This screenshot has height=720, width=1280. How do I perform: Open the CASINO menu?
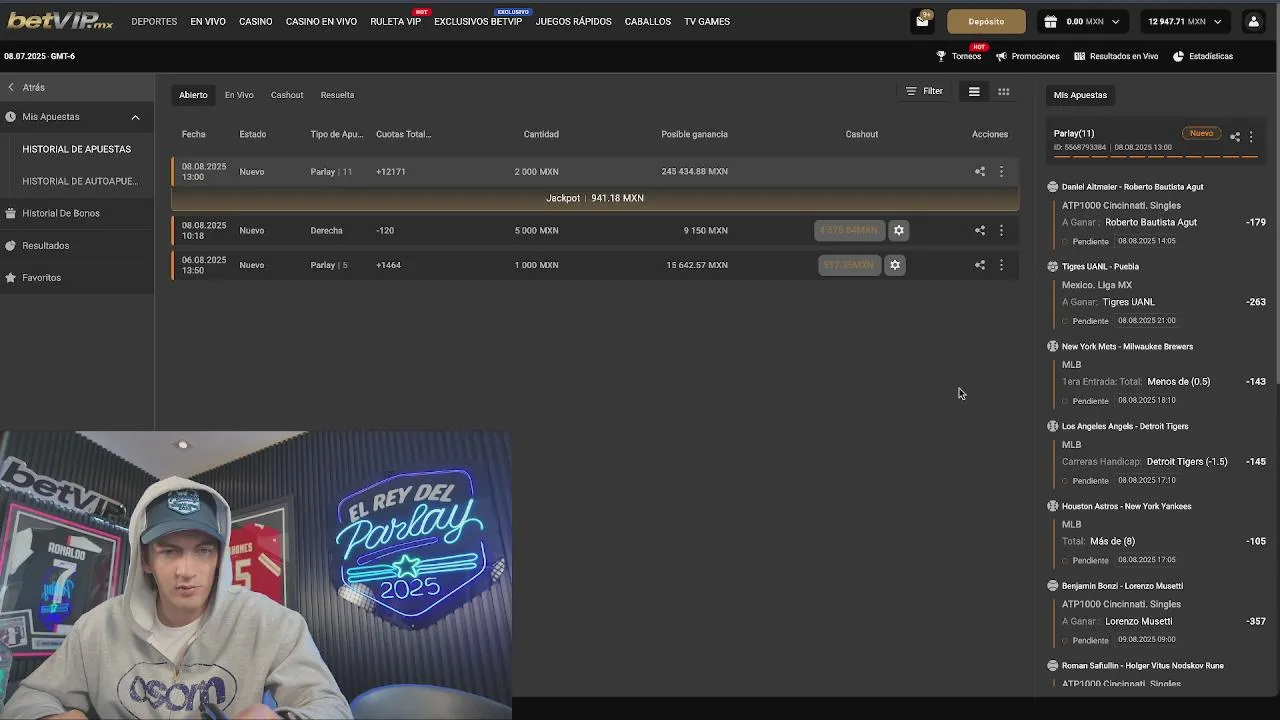click(255, 21)
